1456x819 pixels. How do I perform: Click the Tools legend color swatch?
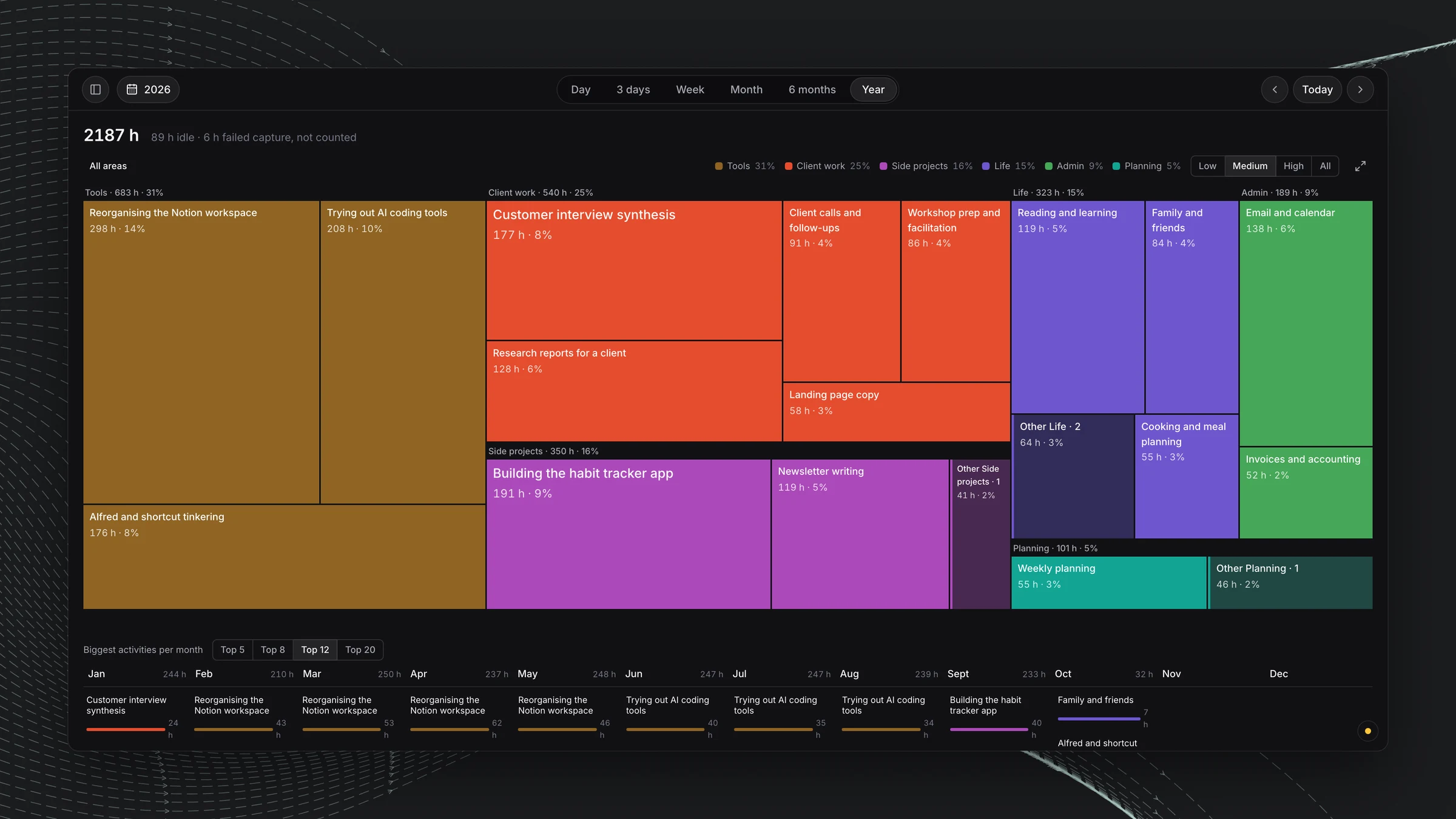click(719, 166)
